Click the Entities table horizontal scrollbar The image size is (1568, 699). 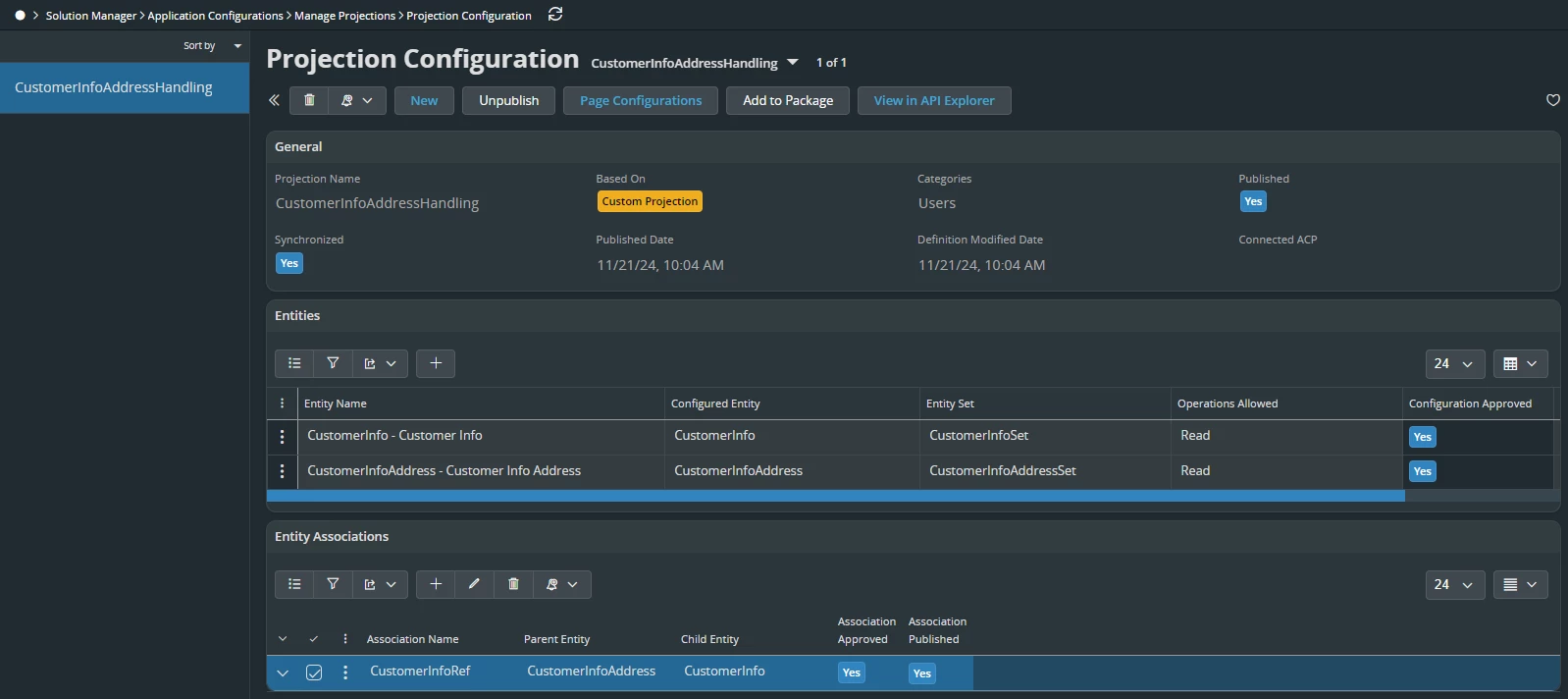click(x=835, y=496)
